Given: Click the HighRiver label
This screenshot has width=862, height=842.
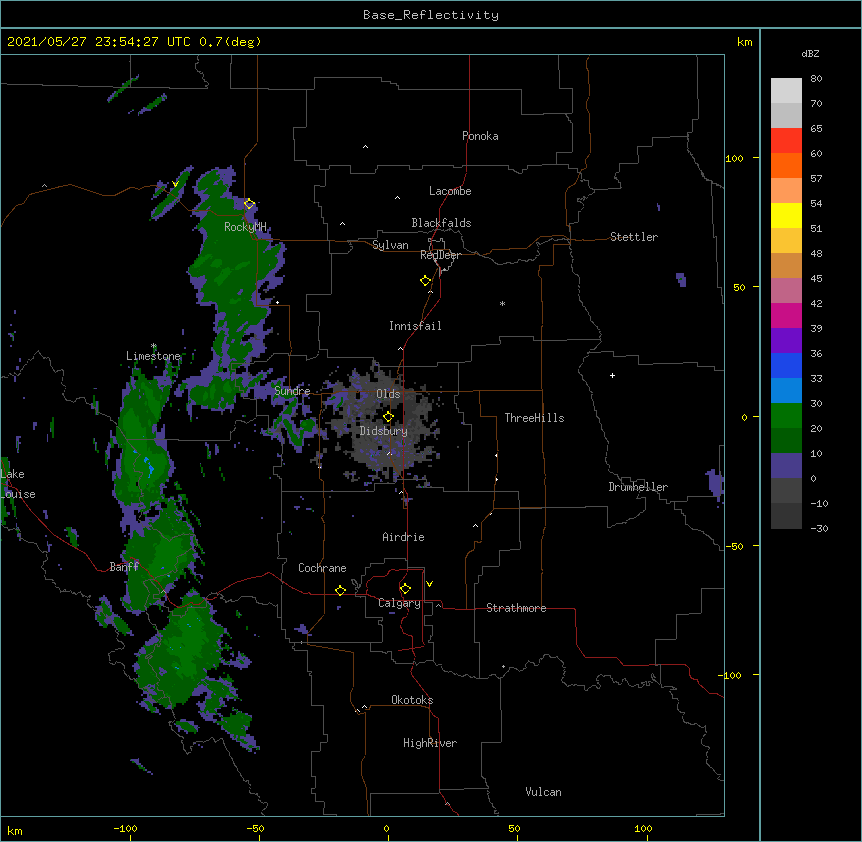Looking at the screenshot, I should 430,743.
